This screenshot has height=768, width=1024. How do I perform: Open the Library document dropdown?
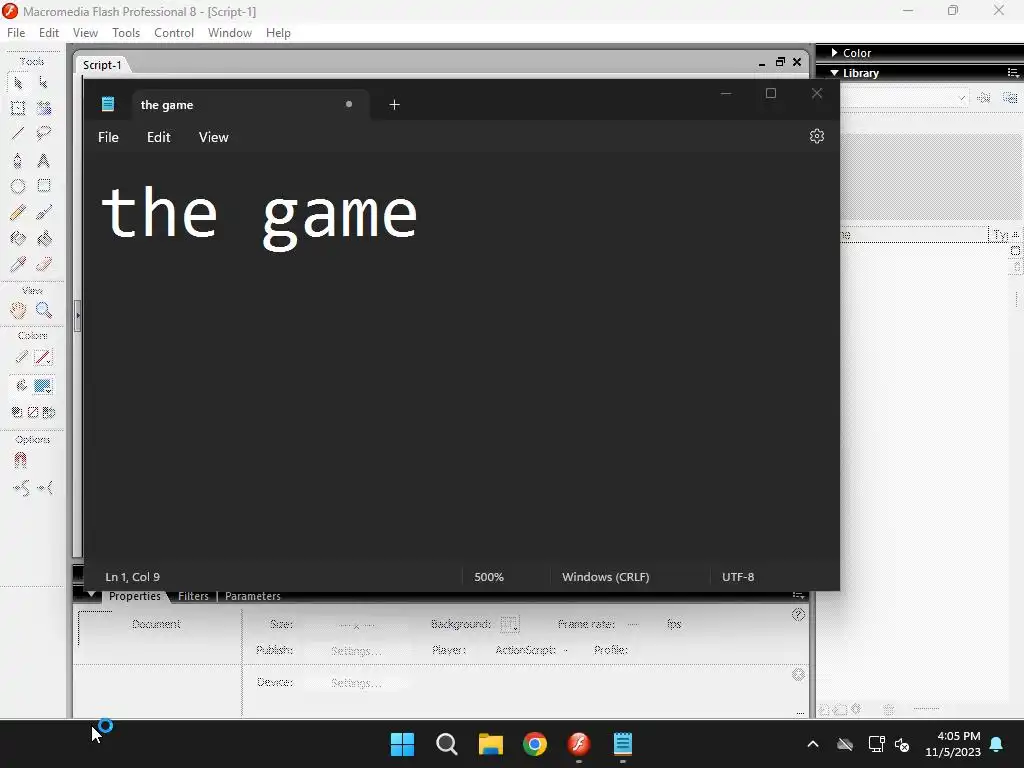click(x=961, y=98)
